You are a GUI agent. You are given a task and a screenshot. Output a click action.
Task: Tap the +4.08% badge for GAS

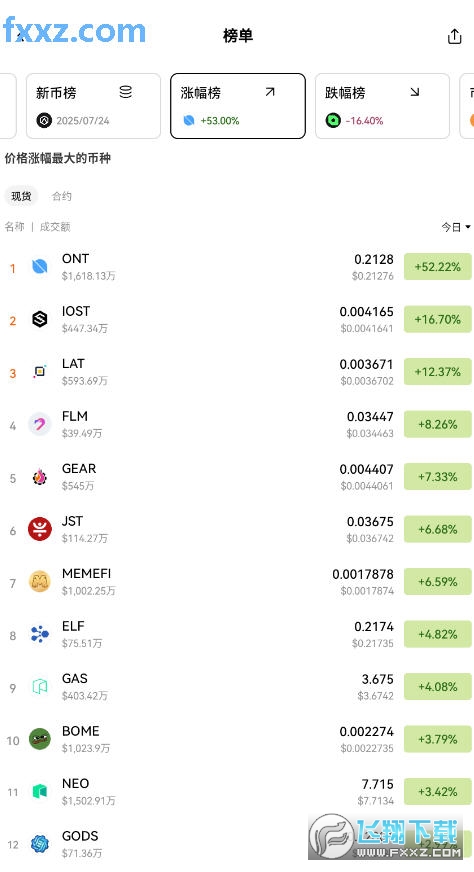pos(437,687)
